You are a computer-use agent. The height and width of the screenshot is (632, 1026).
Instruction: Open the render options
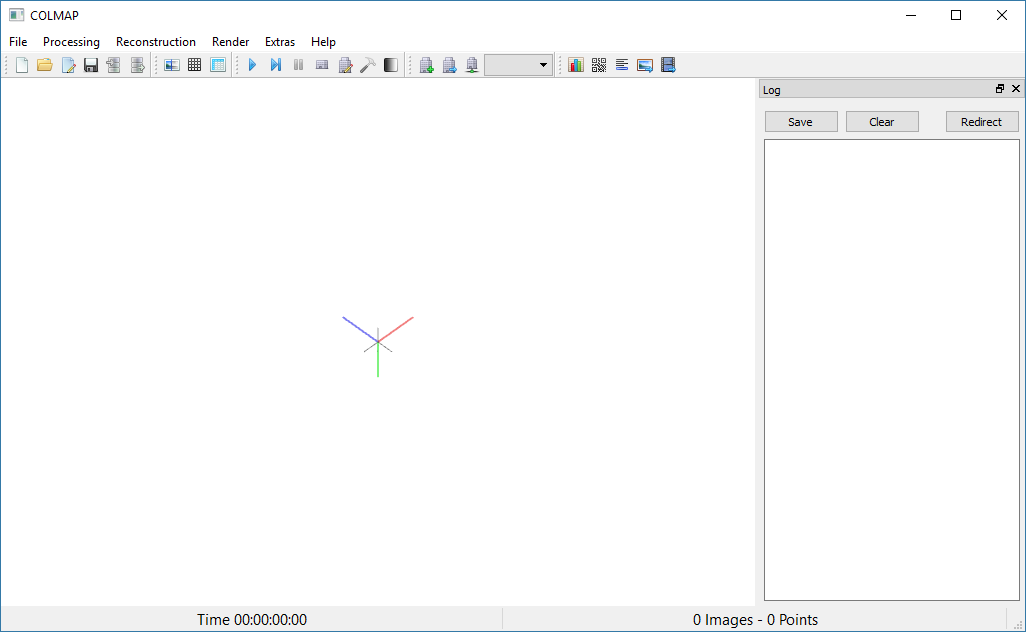(390, 64)
